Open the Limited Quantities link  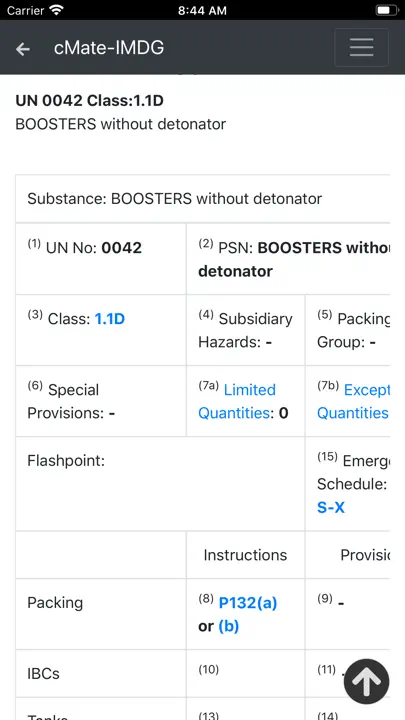237,401
